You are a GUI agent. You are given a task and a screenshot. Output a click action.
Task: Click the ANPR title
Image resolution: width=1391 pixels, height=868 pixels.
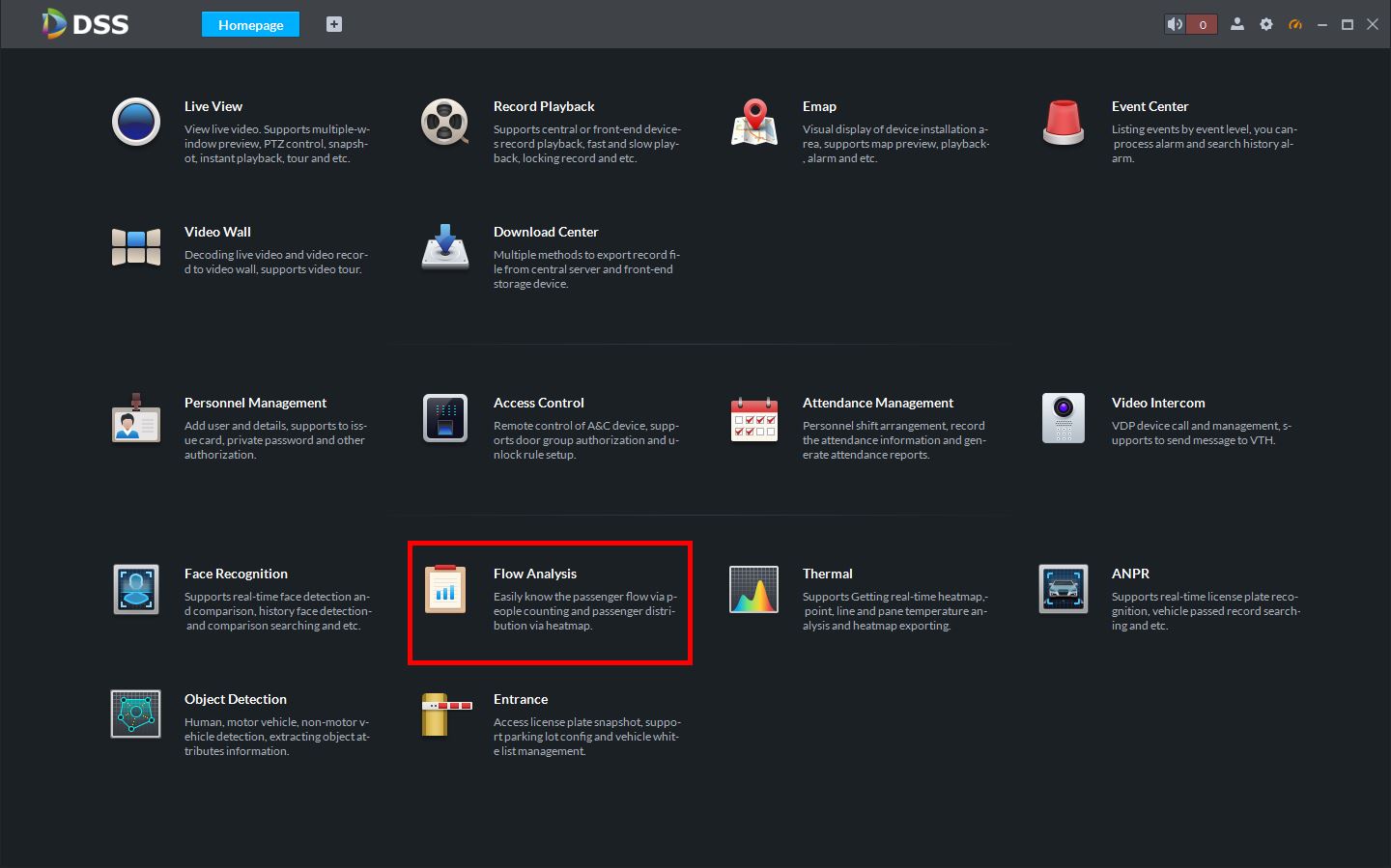coord(1130,574)
